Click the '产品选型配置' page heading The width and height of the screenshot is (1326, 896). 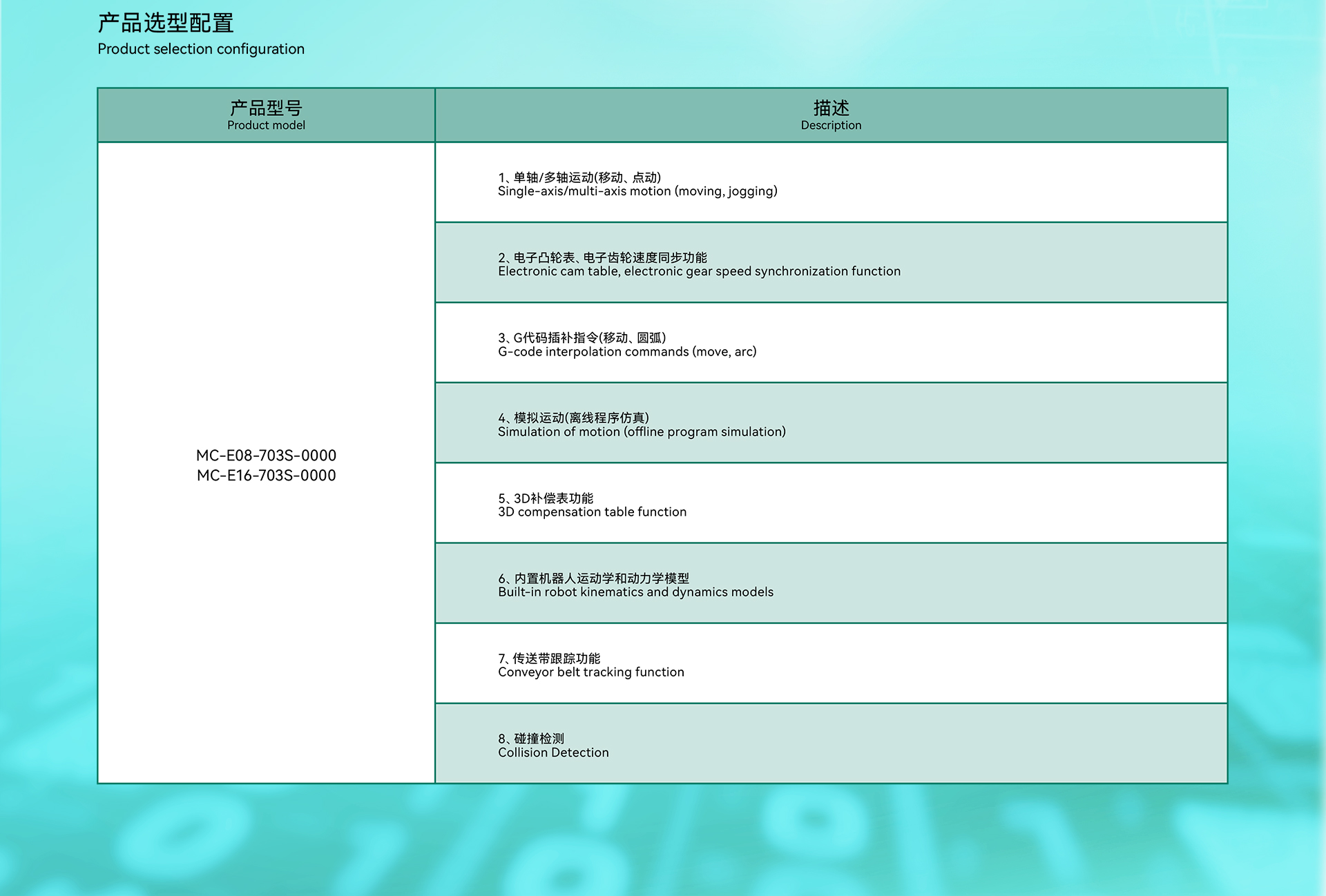pyautogui.click(x=166, y=23)
